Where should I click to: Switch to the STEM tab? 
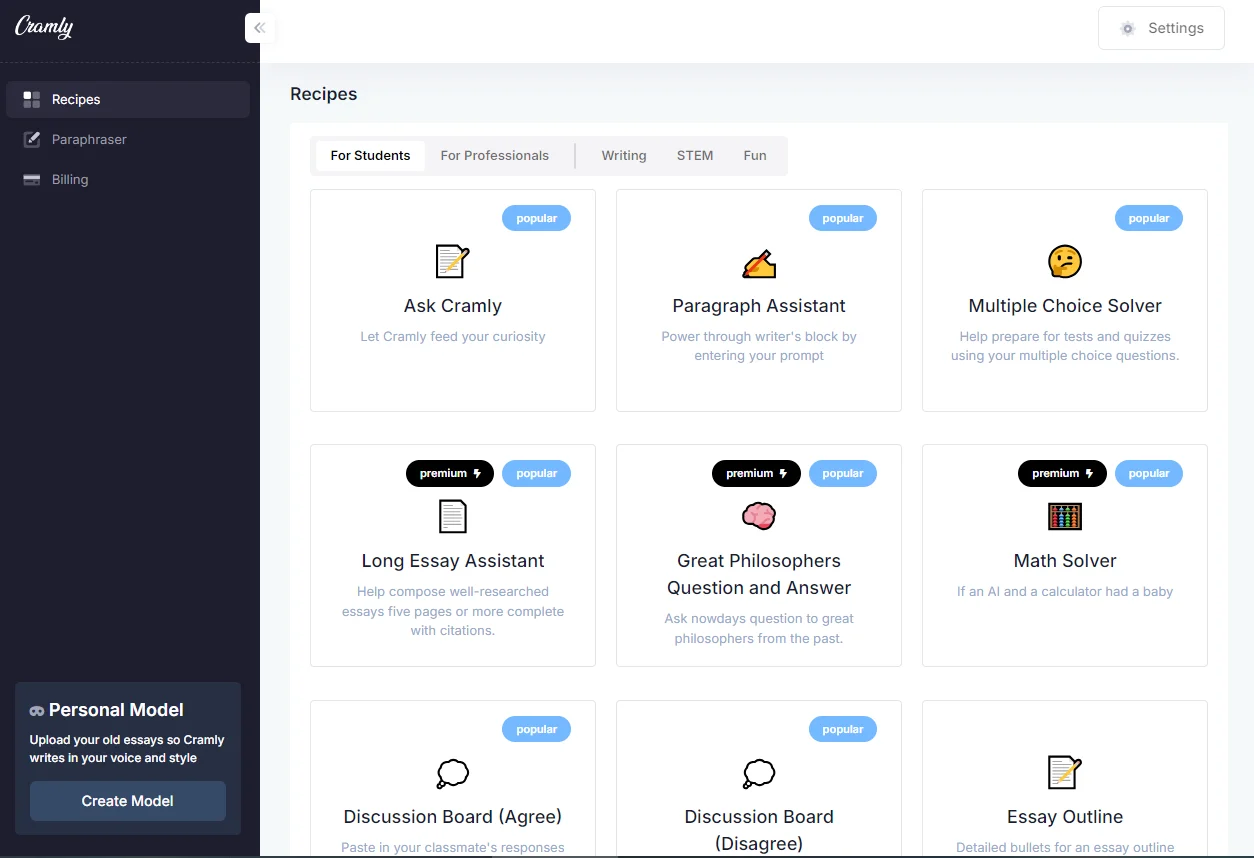tap(695, 155)
